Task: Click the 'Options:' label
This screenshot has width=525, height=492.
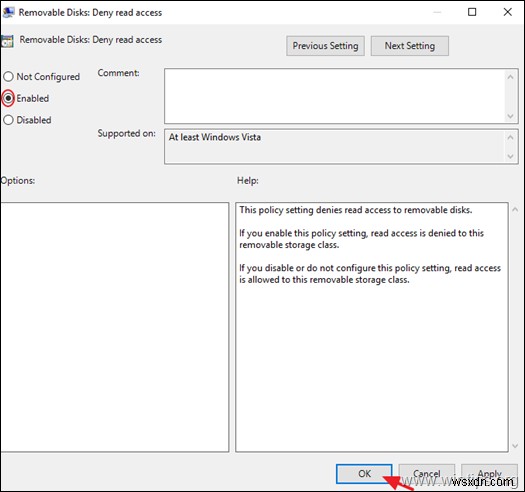Action: 18,181
